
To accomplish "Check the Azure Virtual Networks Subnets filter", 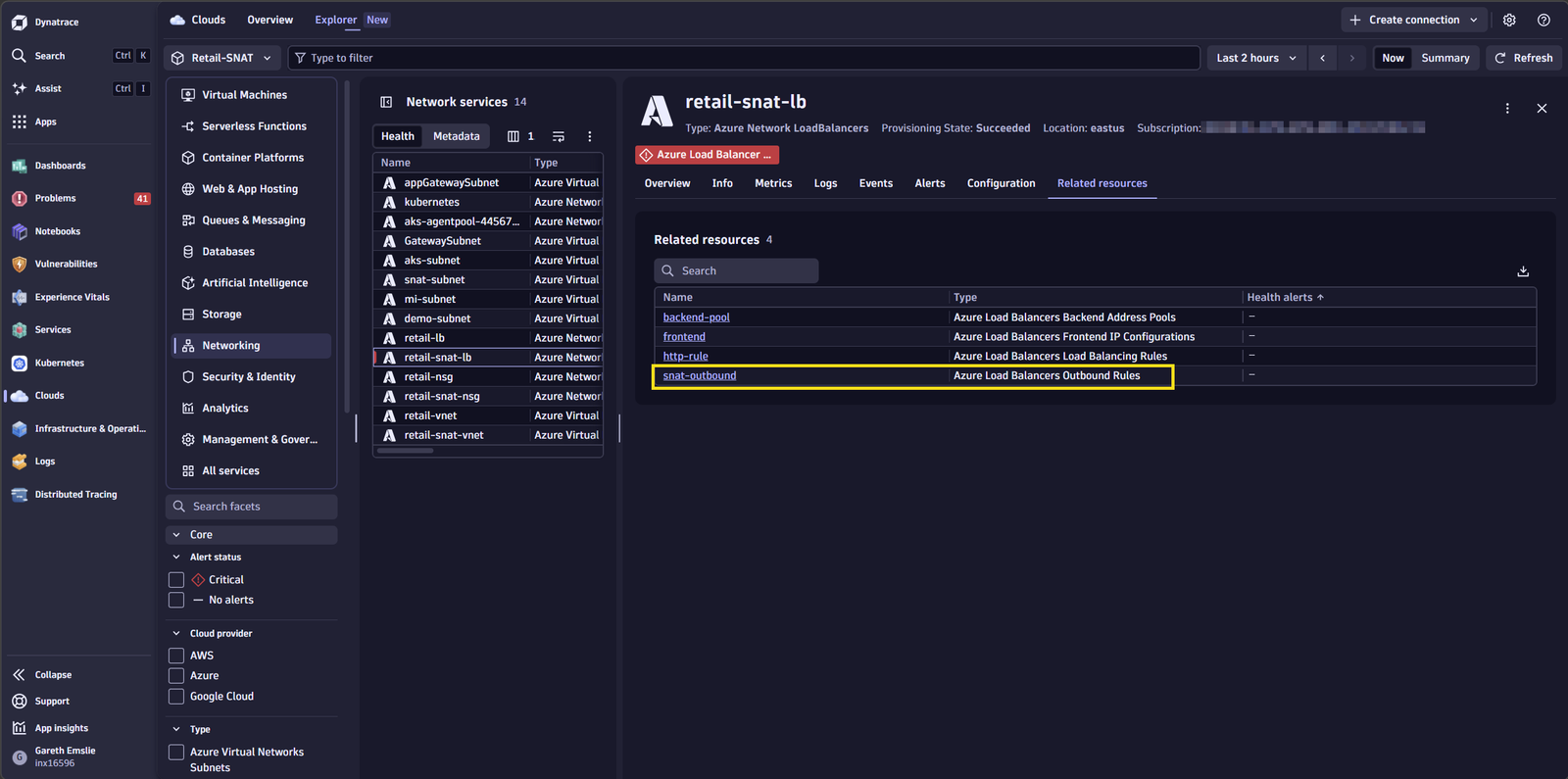I will [176, 753].
